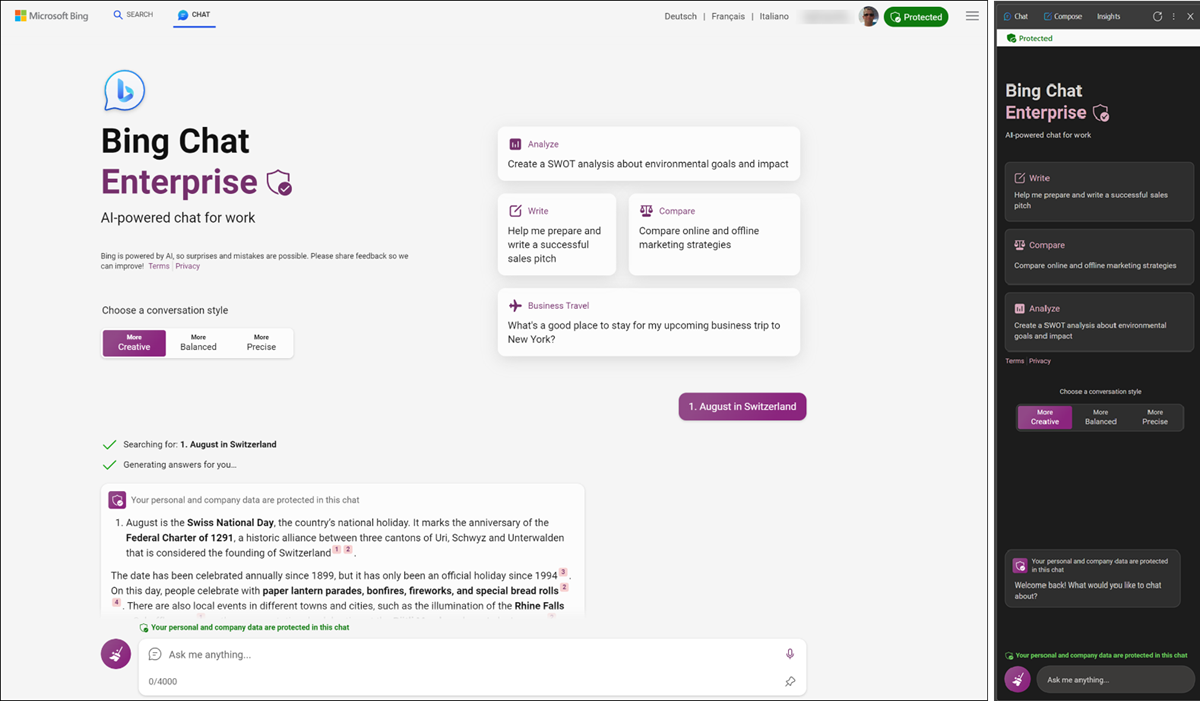
Task: Click the green Protected shield badge
Action: [x=915, y=17]
